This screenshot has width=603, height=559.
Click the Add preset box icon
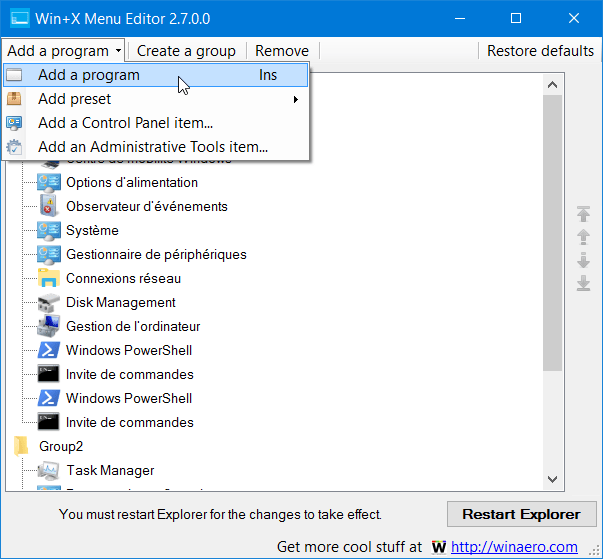tap(14, 99)
